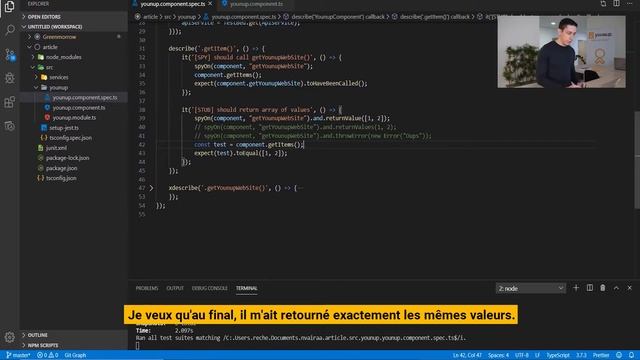Click 'article' in the breadcrumb path
Image resolution: width=640 pixels, height=360 pixels.
pyautogui.click(x=150, y=17)
